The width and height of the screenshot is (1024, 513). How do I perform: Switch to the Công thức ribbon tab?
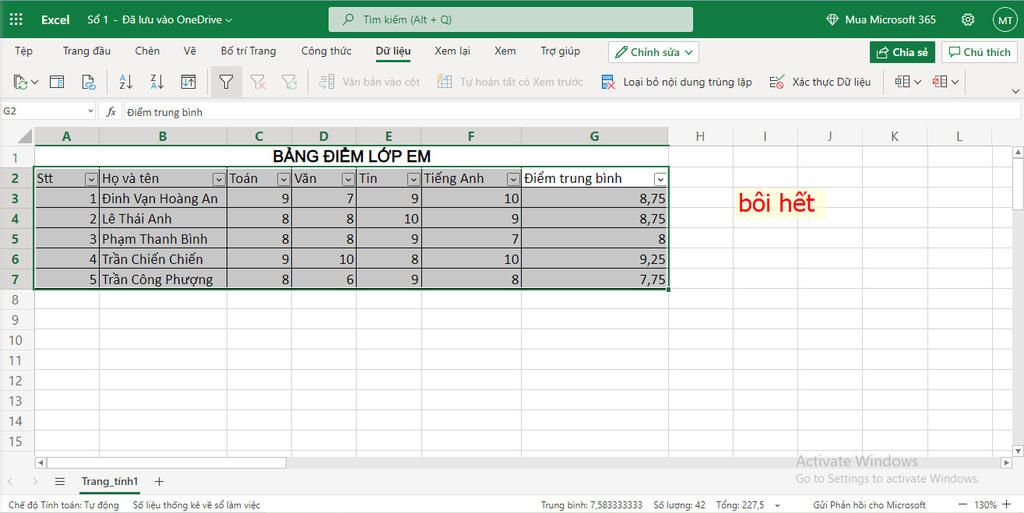[x=326, y=51]
